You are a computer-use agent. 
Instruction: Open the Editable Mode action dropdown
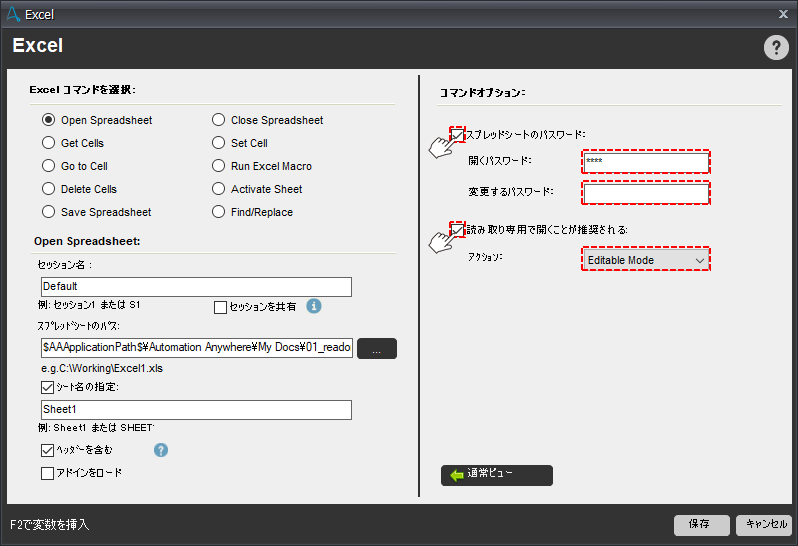point(646,260)
